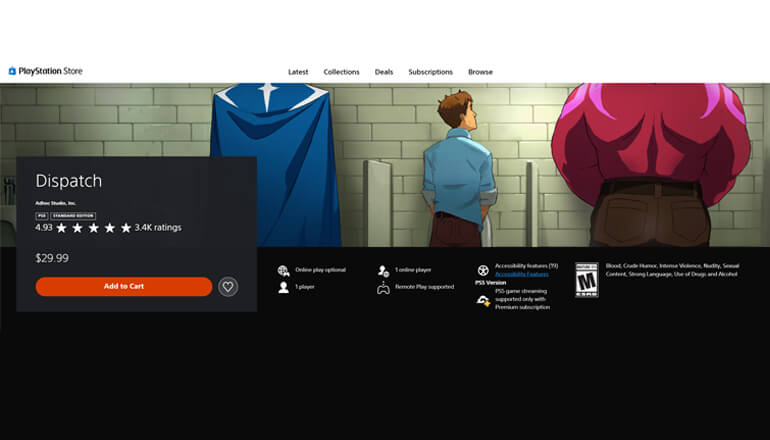Open the Latest menu
The image size is (770, 440).
(x=298, y=72)
